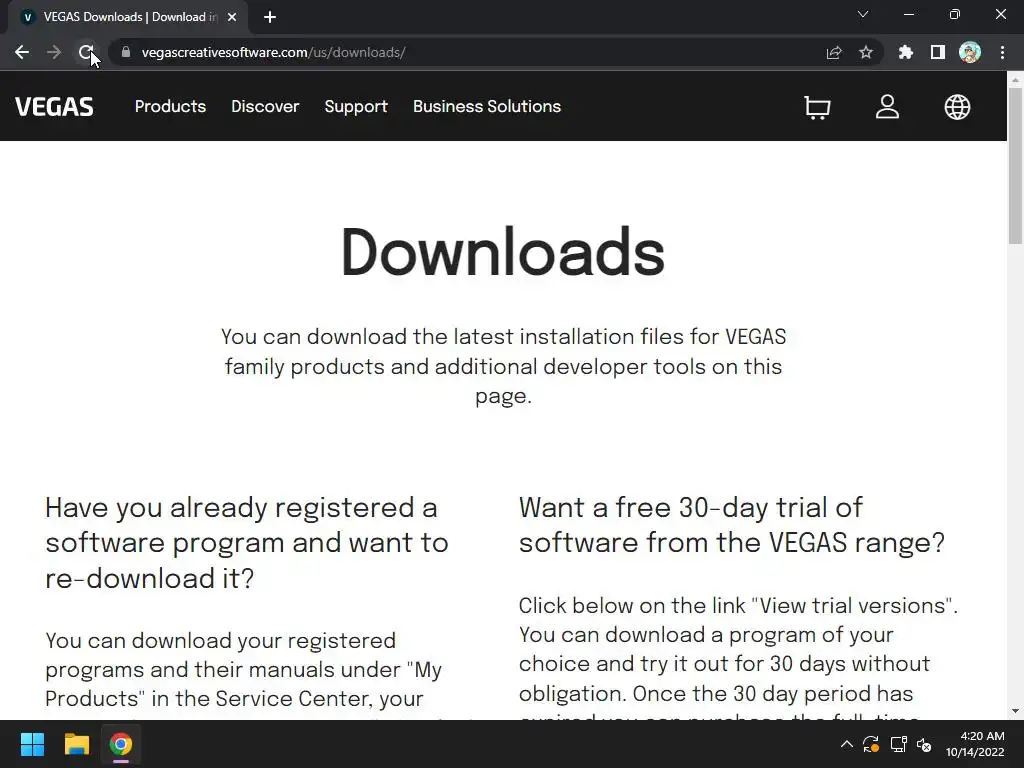Screen dimensions: 1024x768
Task: Open the tab search chevron
Action: [x=863, y=14]
